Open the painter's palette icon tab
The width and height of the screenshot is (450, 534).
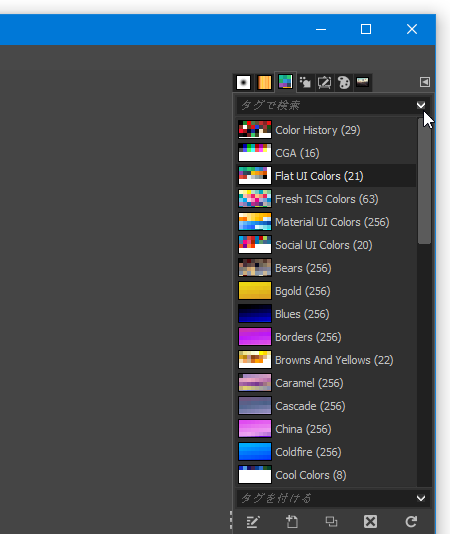point(344,82)
